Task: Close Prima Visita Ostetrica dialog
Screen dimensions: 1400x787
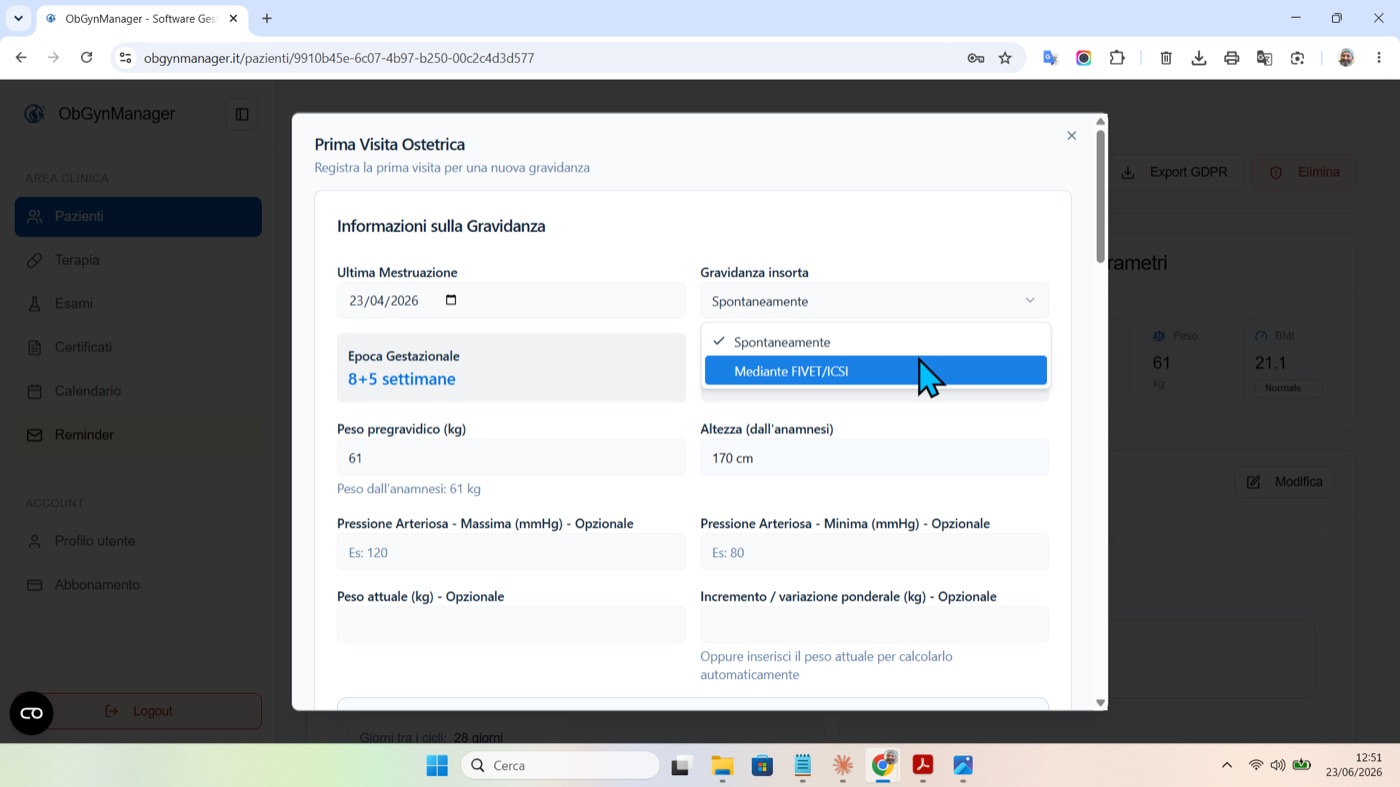Action: [x=1071, y=135]
